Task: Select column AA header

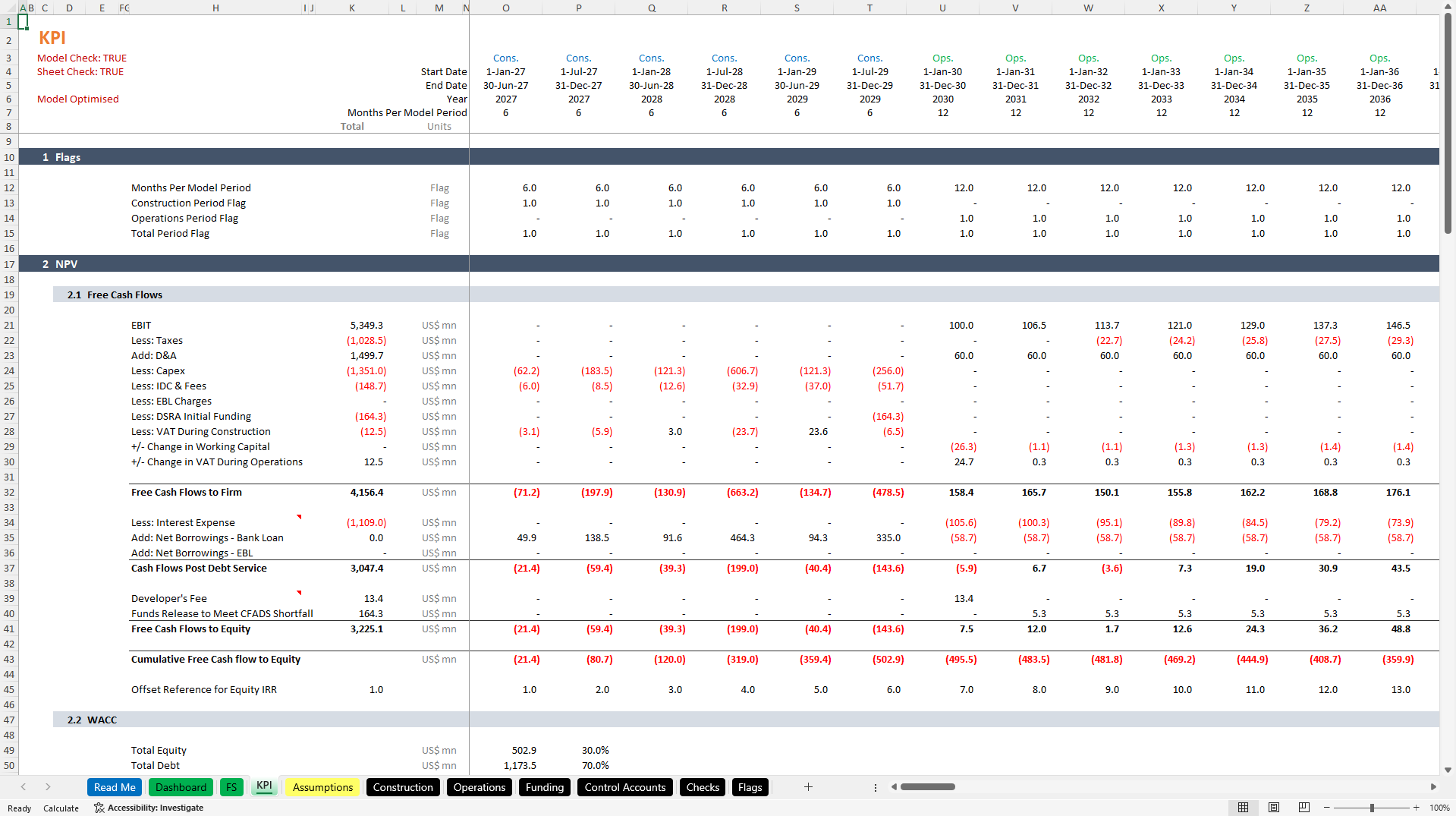Action: 1379,8
